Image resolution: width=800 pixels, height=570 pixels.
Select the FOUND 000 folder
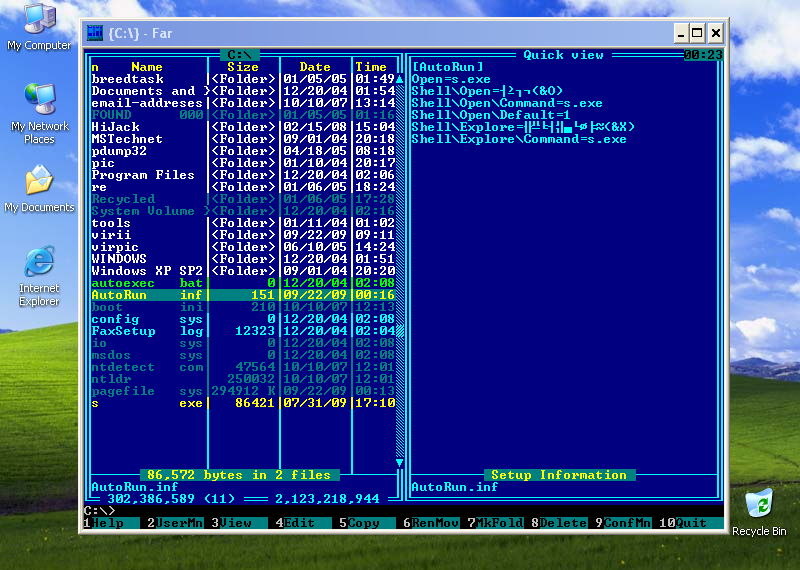tap(243, 115)
